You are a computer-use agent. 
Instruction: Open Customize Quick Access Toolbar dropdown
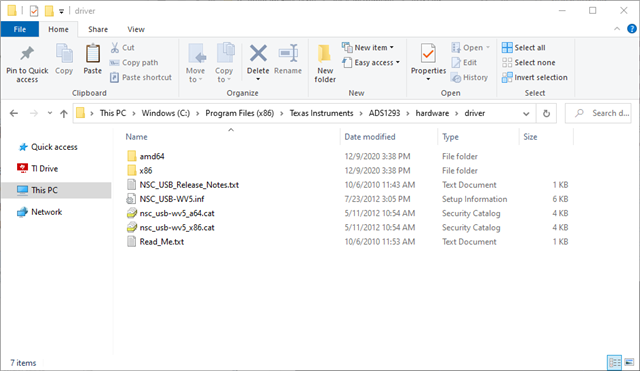61,11
